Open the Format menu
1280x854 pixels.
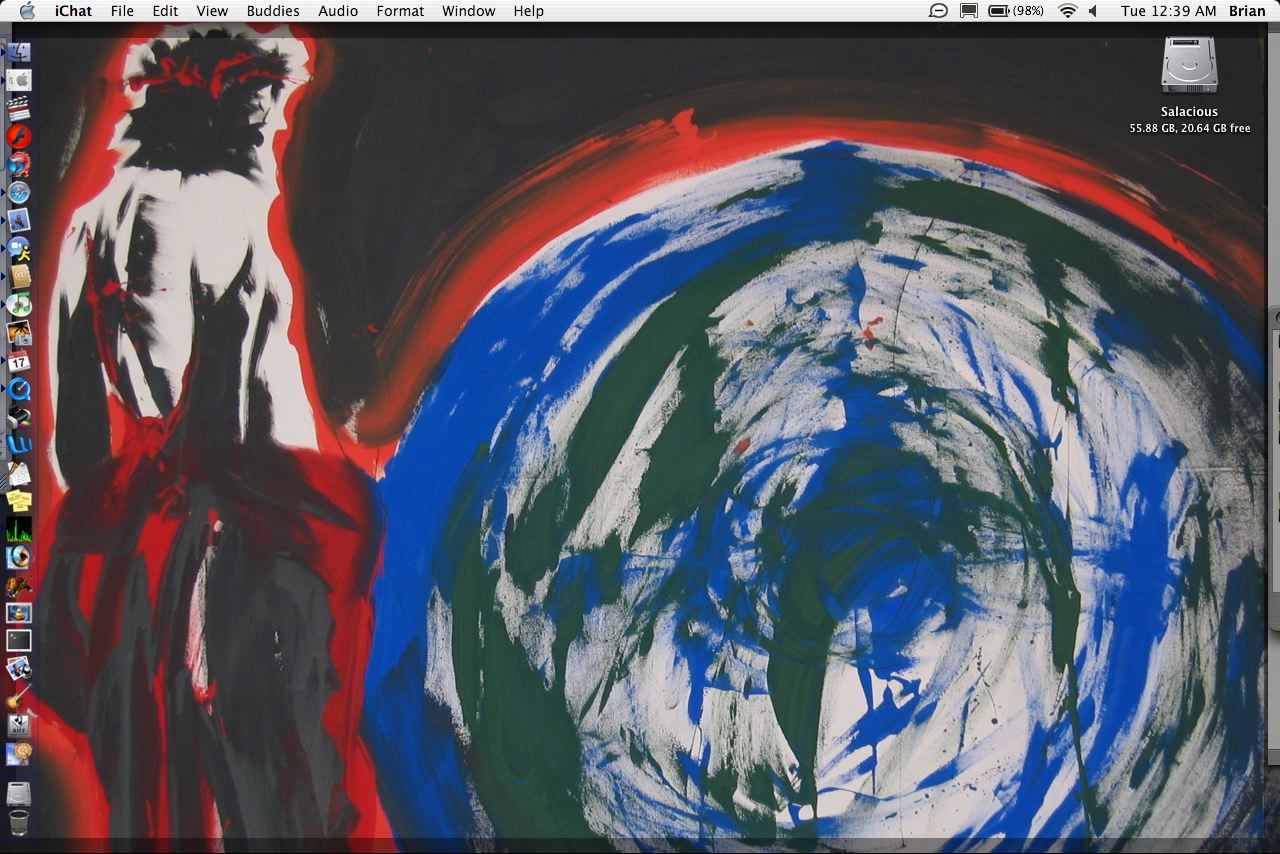point(400,11)
